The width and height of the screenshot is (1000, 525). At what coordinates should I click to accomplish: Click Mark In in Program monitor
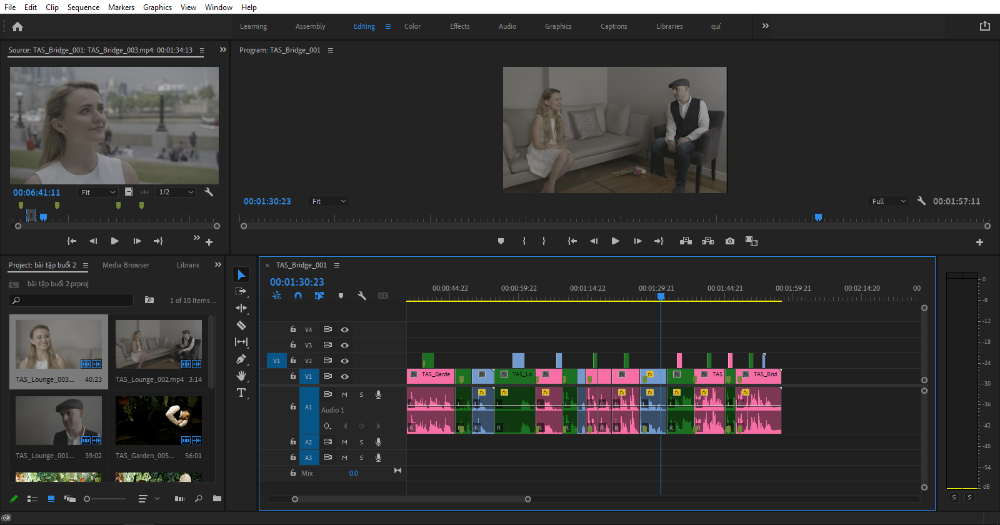tap(524, 241)
